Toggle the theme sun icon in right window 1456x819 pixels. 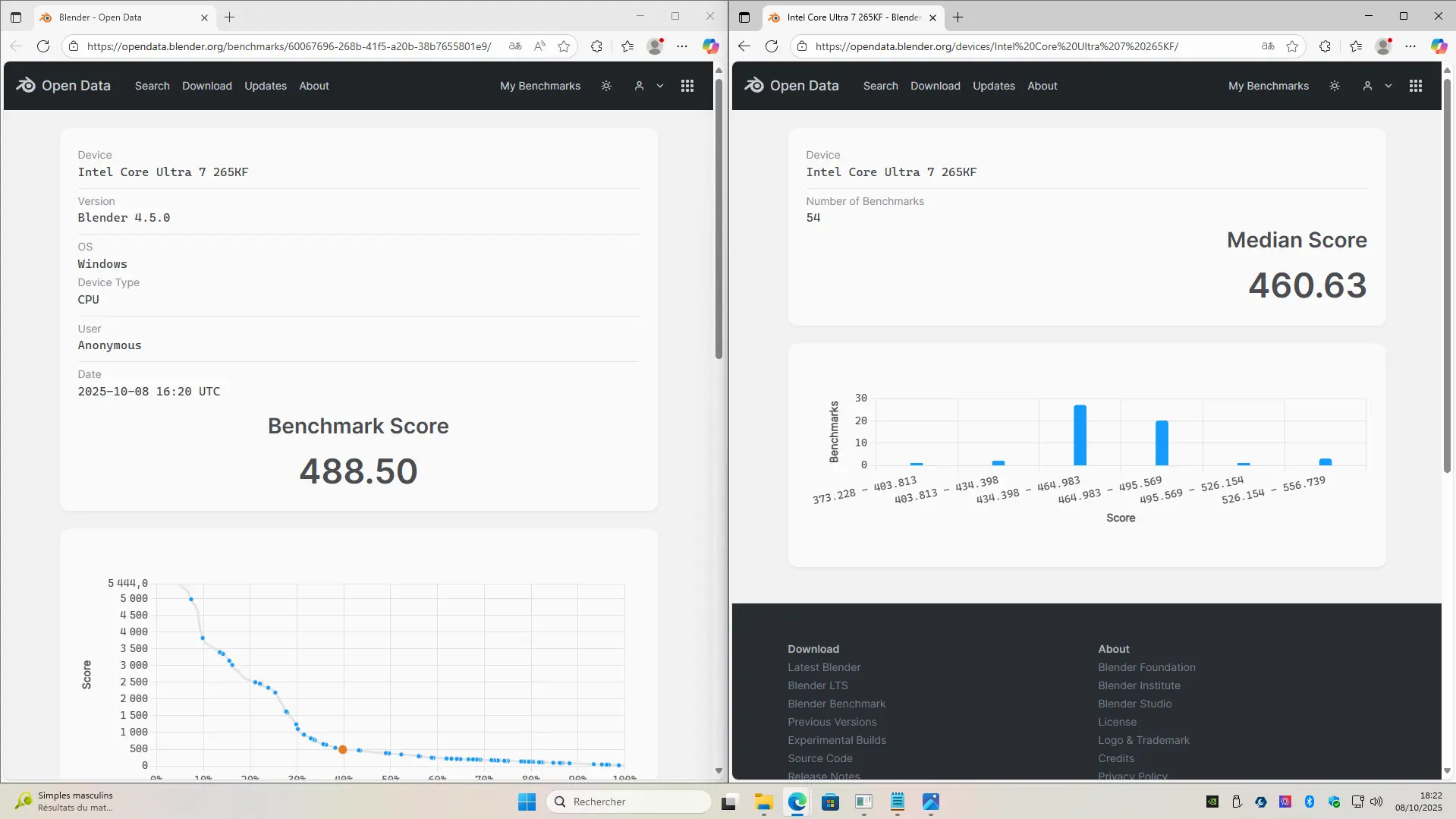1335,86
